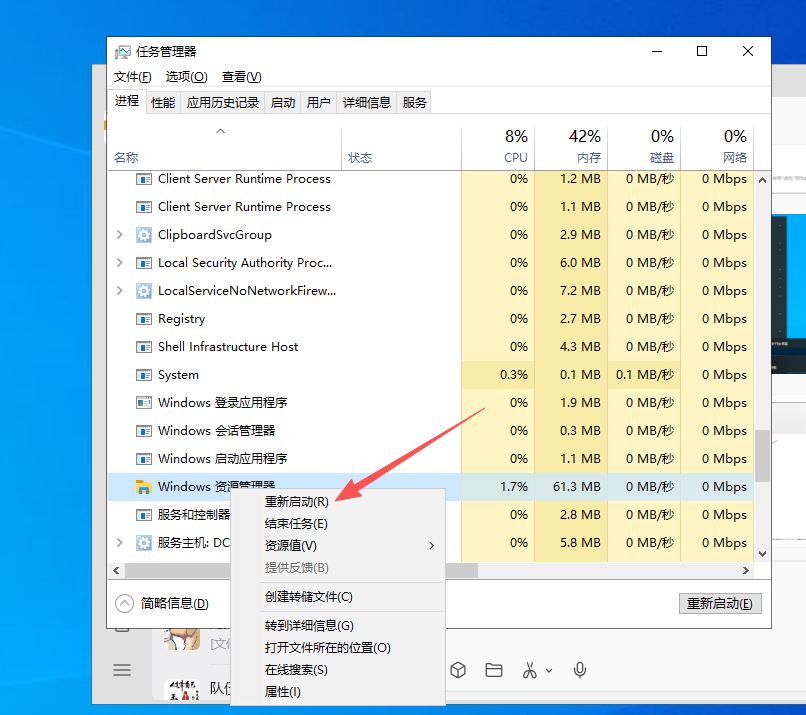Sort by the 内存 column header
This screenshot has height=715, width=806.
pos(571,149)
